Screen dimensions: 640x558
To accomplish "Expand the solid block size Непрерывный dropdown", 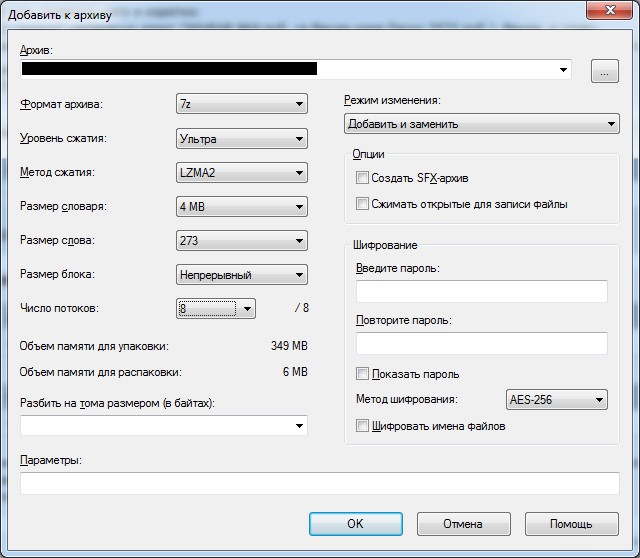I will click(x=241, y=275).
